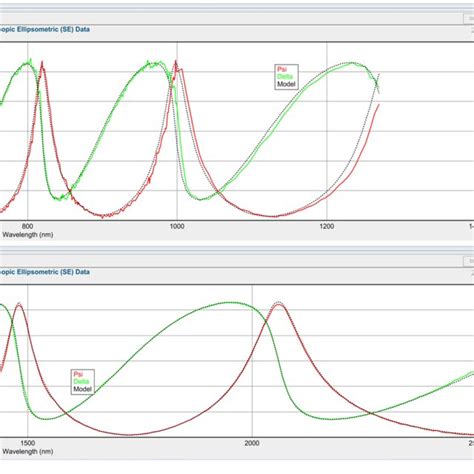Click the lower Ellipsometric (SE) Data panel title
The width and height of the screenshot is (474, 474).
click(x=45, y=272)
